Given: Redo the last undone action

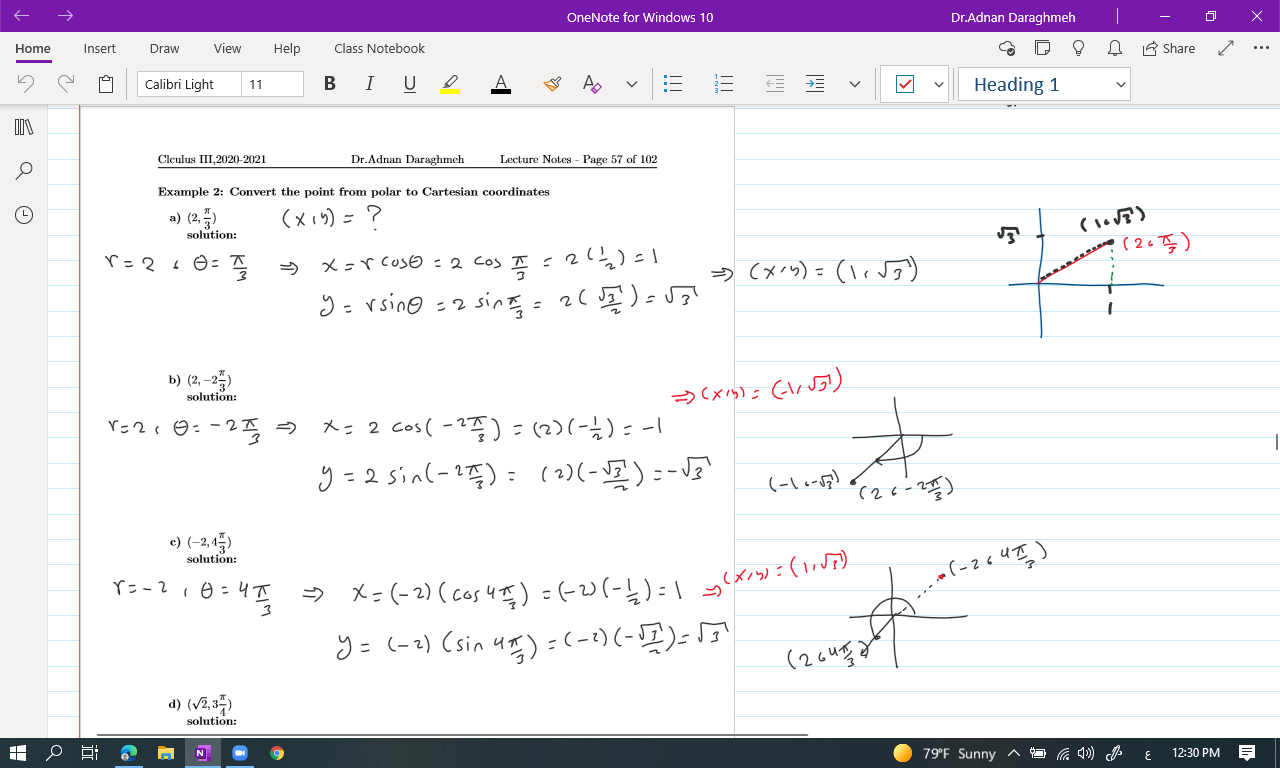Looking at the screenshot, I should 67,84.
